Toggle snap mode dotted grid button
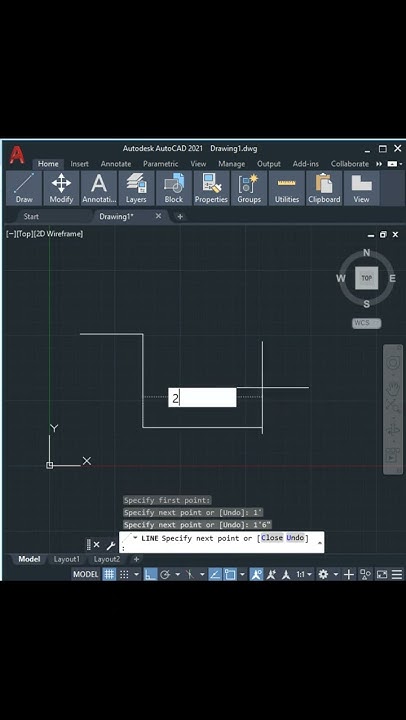Viewport: 406px width, 720px height. pos(124,574)
